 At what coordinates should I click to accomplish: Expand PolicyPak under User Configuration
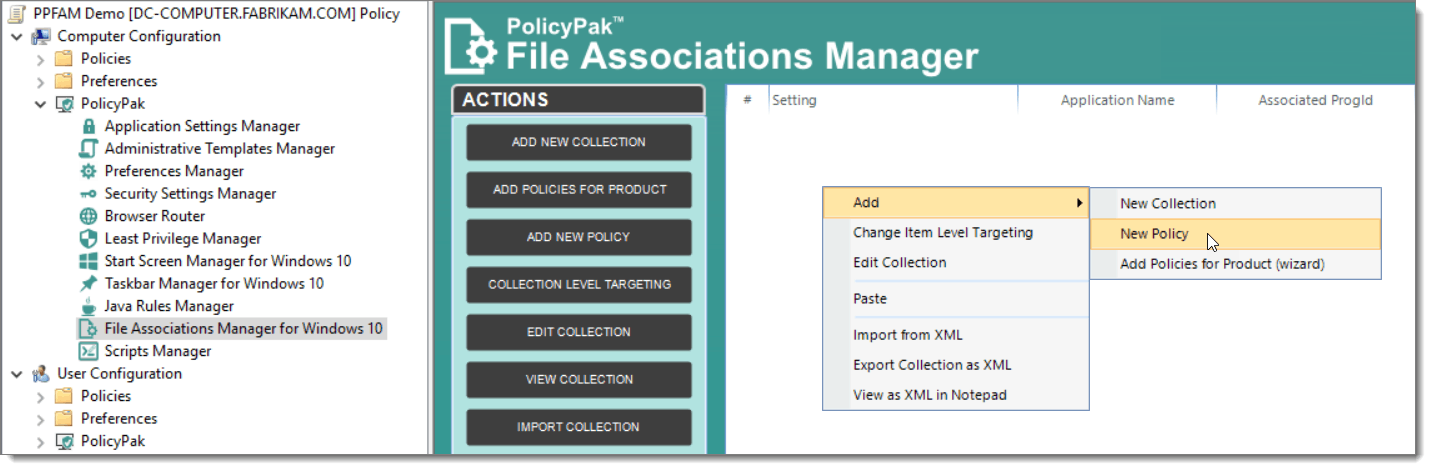[x=41, y=441]
